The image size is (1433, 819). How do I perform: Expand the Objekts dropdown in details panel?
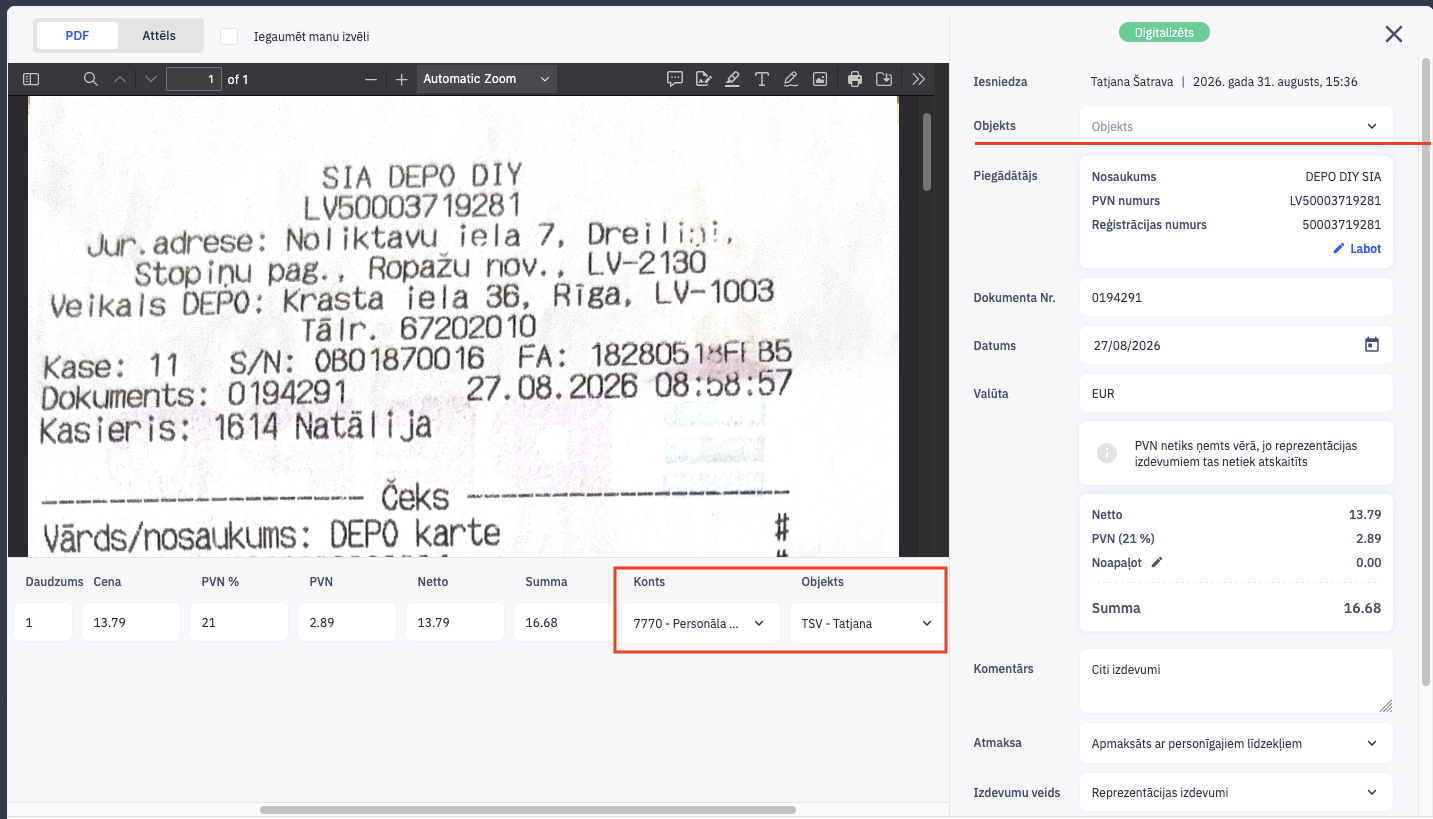click(1236, 127)
